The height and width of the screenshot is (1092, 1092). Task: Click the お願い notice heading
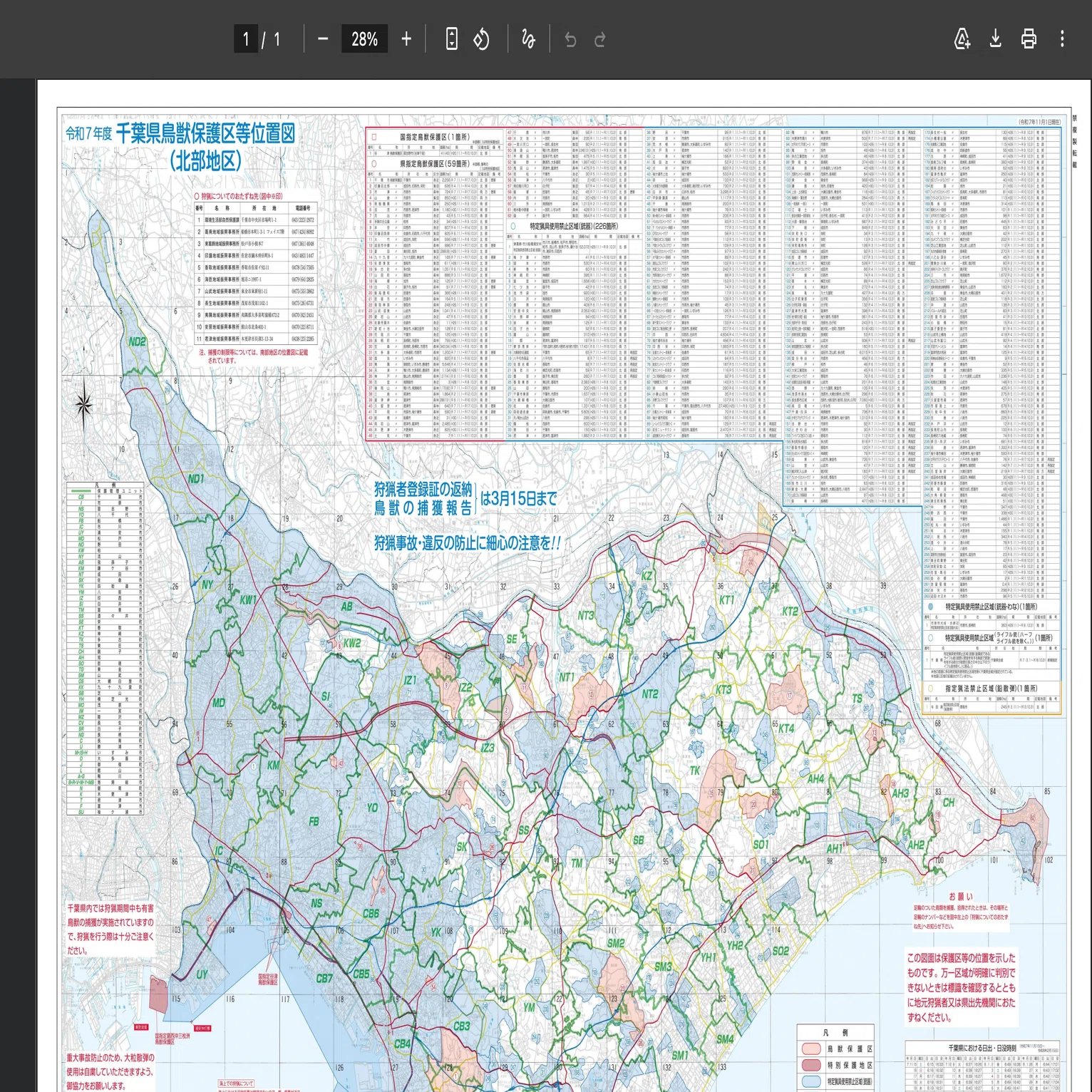961,897
